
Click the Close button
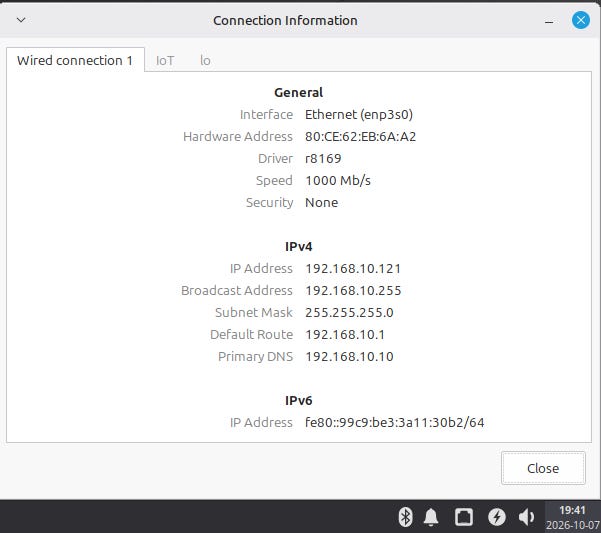[x=543, y=468]
